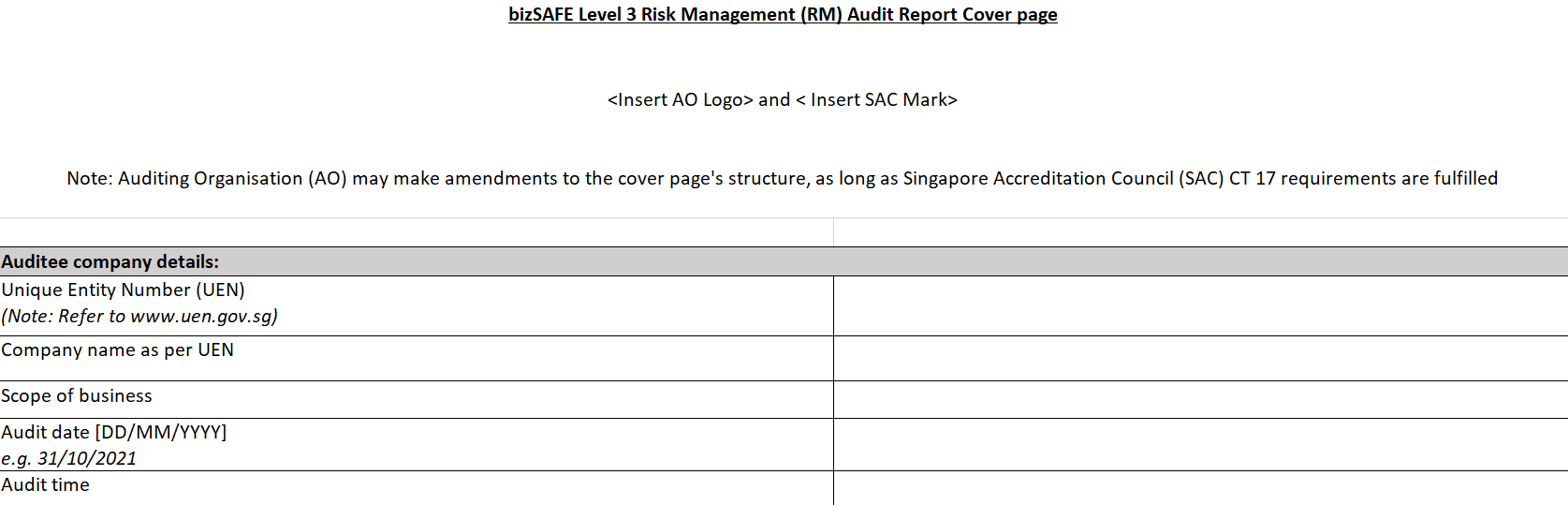The height and width of the screenshot is (505, 1568).
Task: Click the empty company name value field
Action: pos(1200,358)
